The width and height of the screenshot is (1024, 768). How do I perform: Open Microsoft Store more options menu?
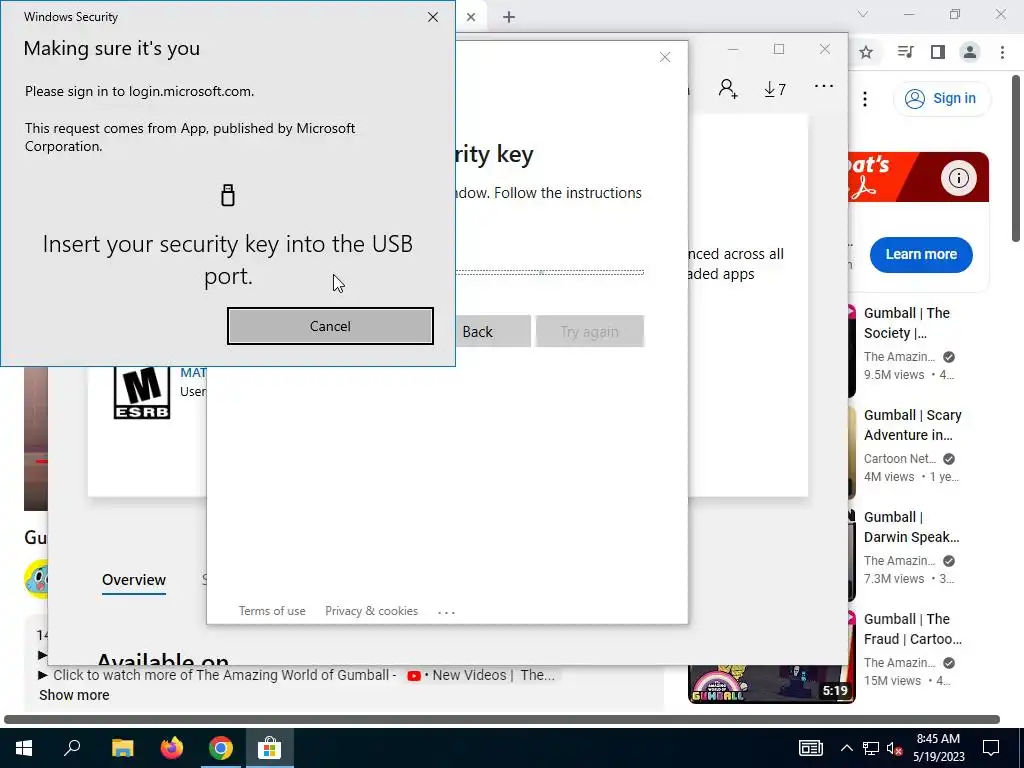824,86
